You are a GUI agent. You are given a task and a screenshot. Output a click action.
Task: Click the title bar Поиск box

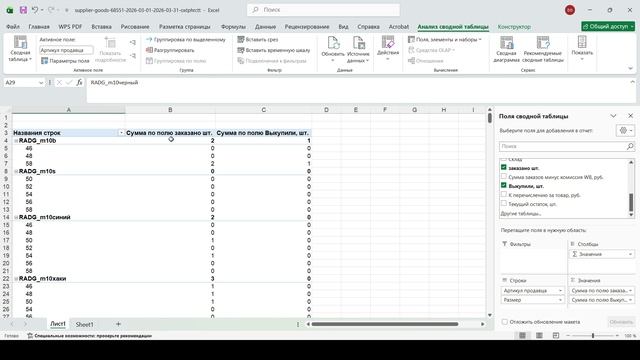point(323,10)
